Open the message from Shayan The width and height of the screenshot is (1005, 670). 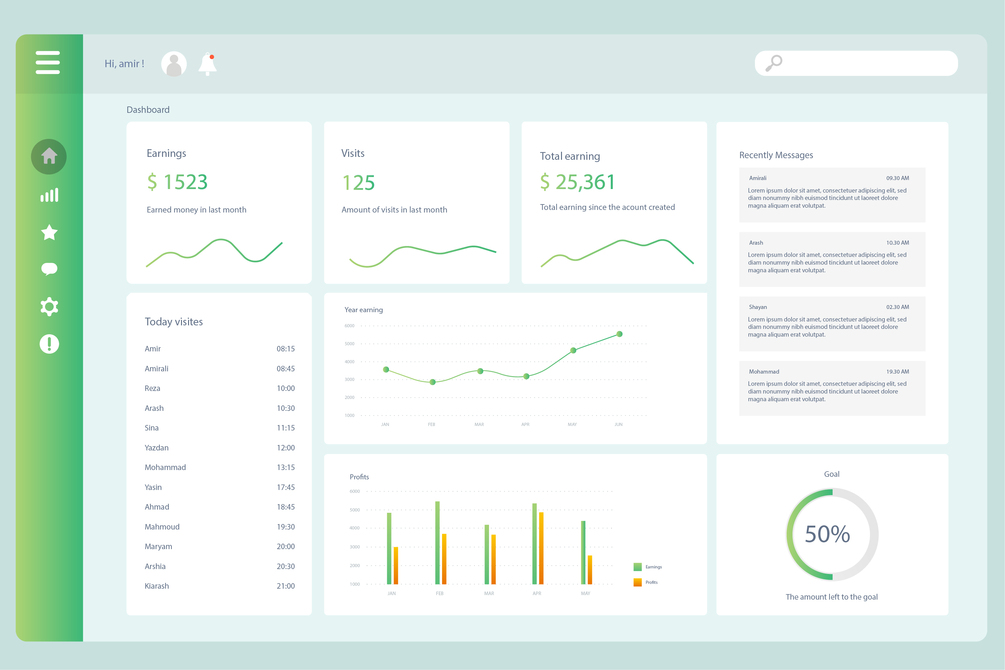[x=832, y=324]
